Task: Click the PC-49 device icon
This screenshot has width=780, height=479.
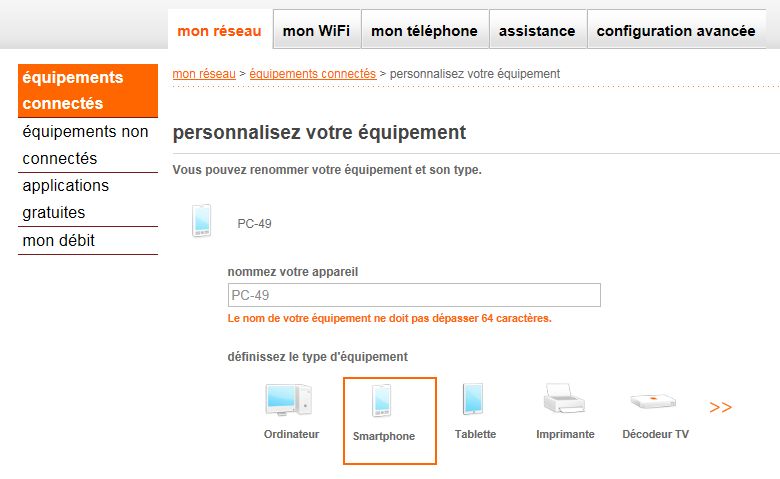Action: 202,221
